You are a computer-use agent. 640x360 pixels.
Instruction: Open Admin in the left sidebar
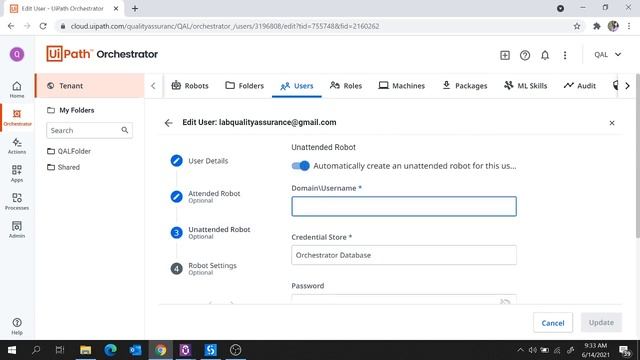[17, 229]
